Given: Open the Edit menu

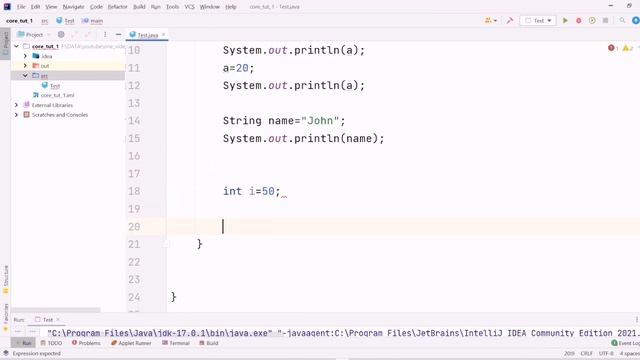Looking at the screenshot, I should [x=36, y=7].
